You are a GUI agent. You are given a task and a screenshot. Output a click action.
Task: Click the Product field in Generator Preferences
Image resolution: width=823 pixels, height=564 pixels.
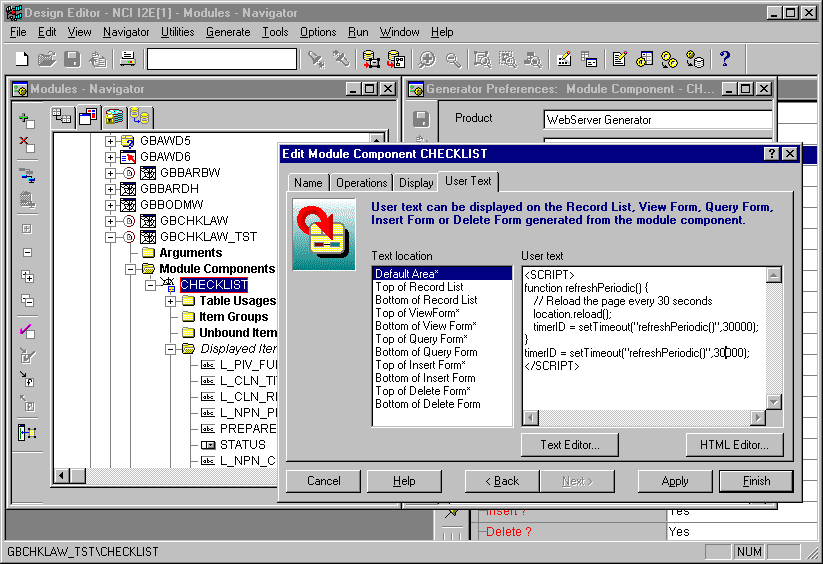tap(657, 120)
